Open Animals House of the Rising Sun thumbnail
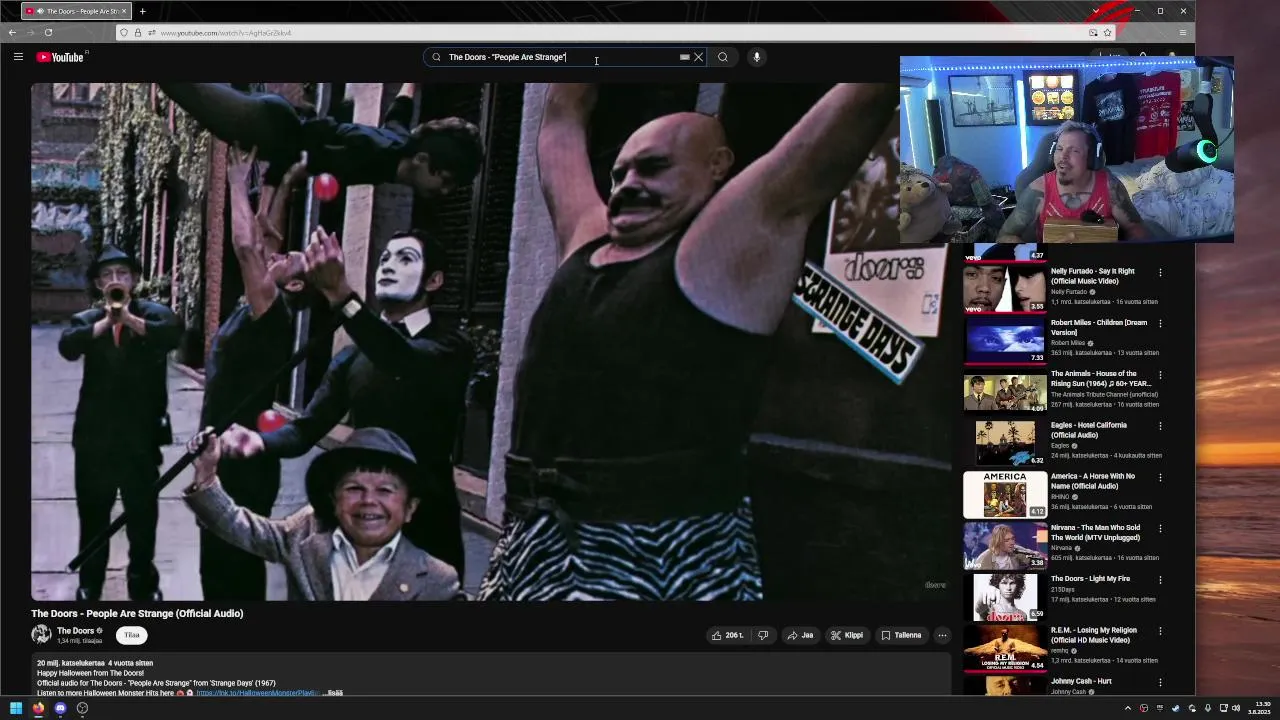1280x720 pixels. pos(1005,391)
